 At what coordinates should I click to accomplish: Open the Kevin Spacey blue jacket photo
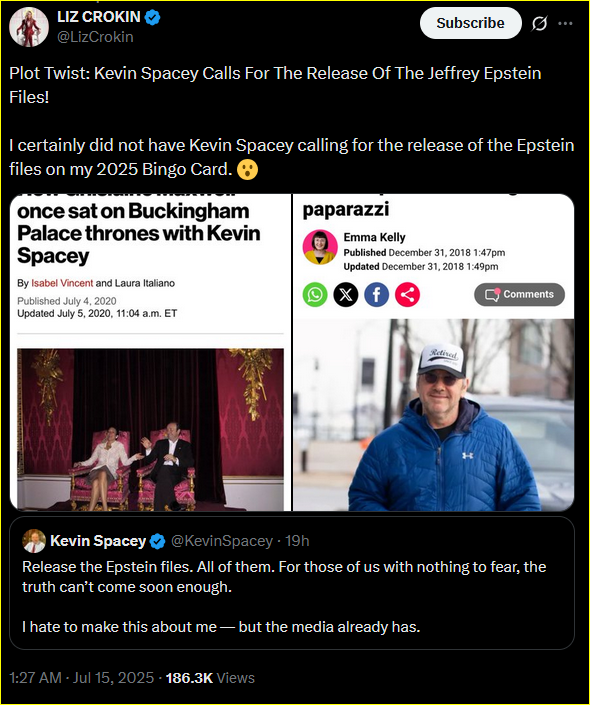[434, 415]
